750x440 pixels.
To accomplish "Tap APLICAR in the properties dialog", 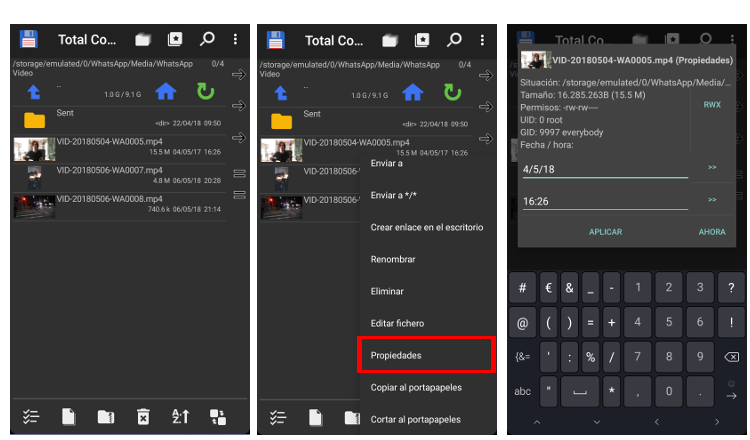I will point(606,232).
